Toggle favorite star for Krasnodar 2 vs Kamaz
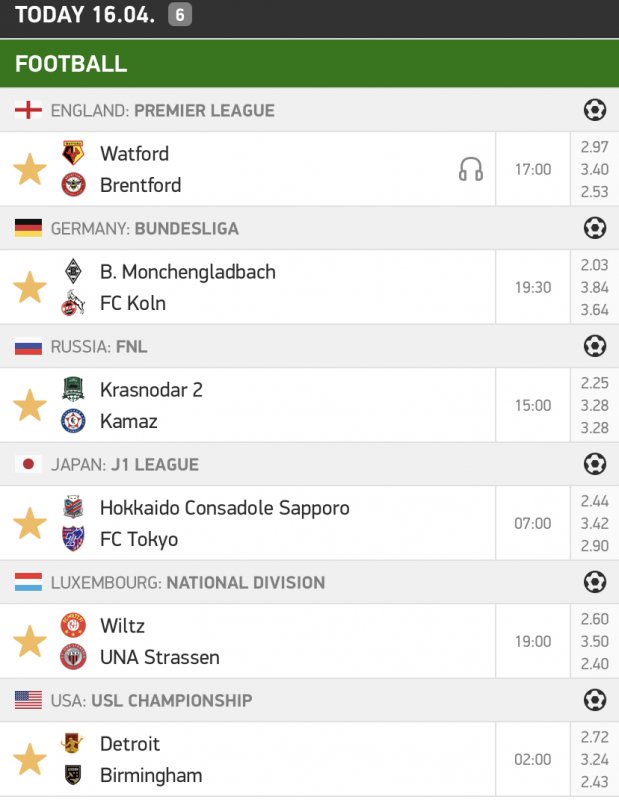619x800 pixels. pos(30,405)
